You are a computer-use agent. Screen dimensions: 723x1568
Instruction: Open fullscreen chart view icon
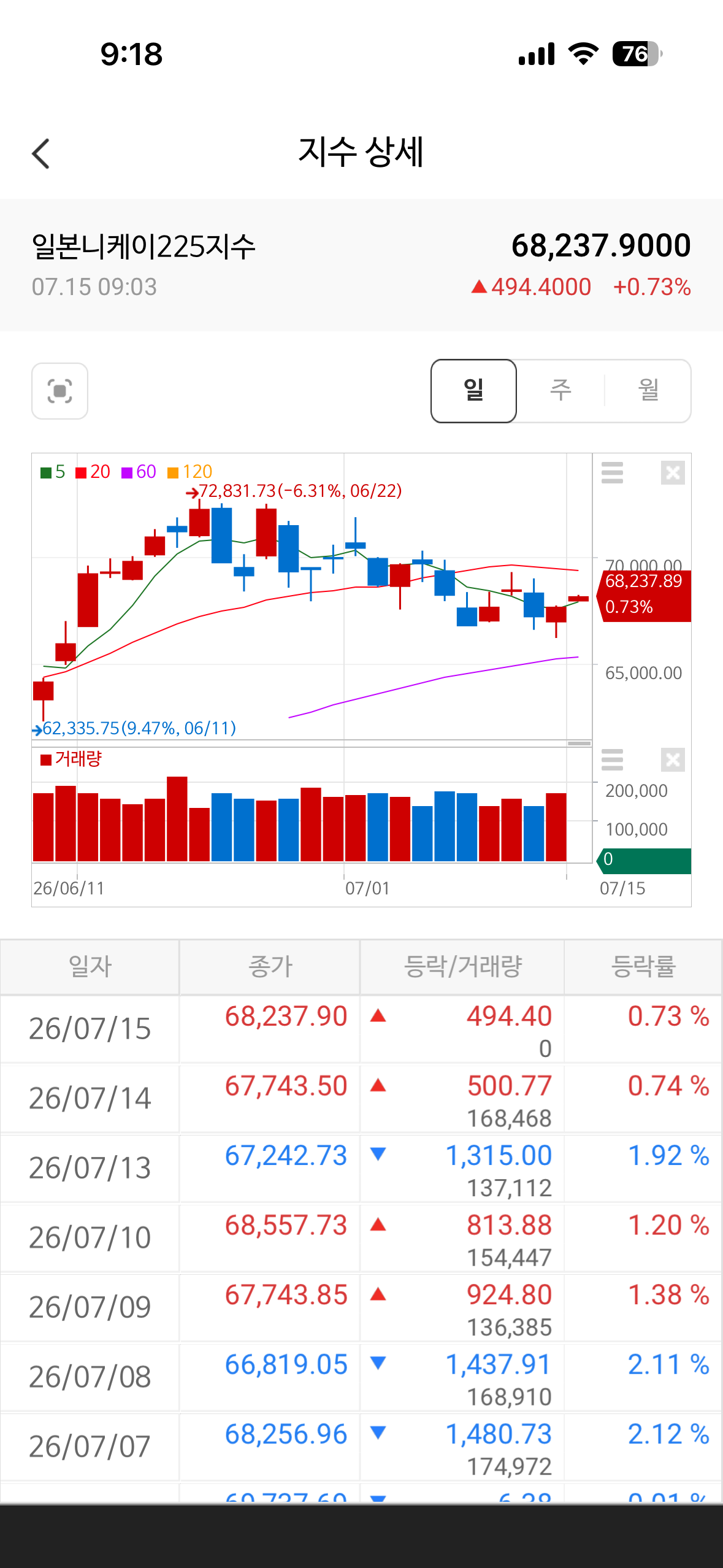[59, 391]
